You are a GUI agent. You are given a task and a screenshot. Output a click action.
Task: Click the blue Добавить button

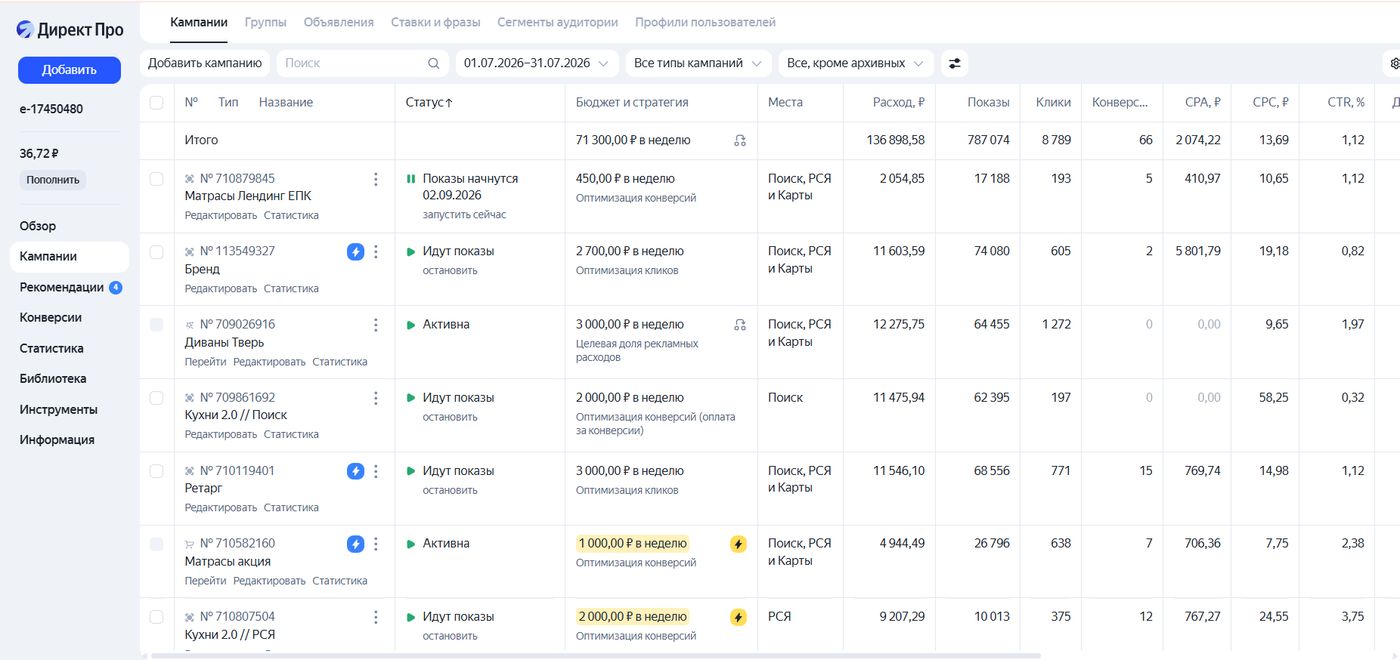[x=69, y=70]
